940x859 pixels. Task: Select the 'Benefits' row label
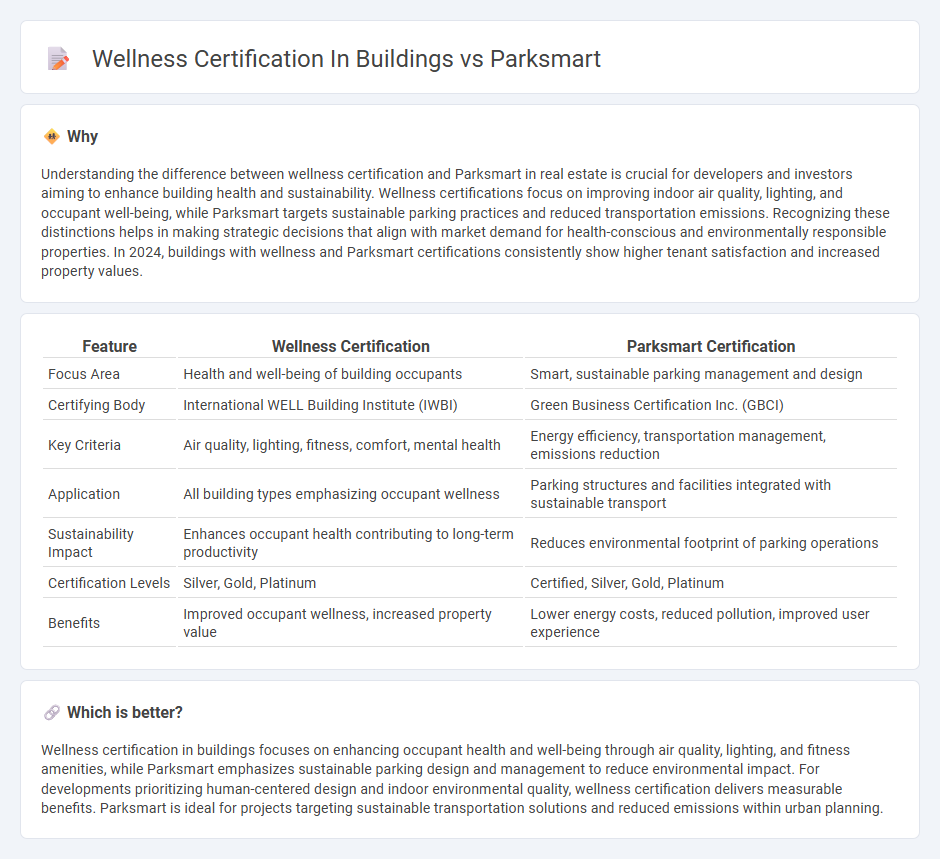pos(74,623)
